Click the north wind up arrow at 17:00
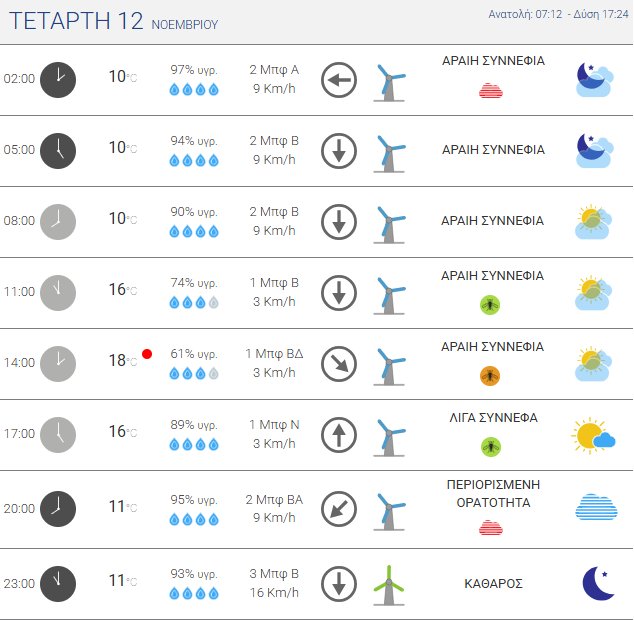 click(x=339, y=435)
